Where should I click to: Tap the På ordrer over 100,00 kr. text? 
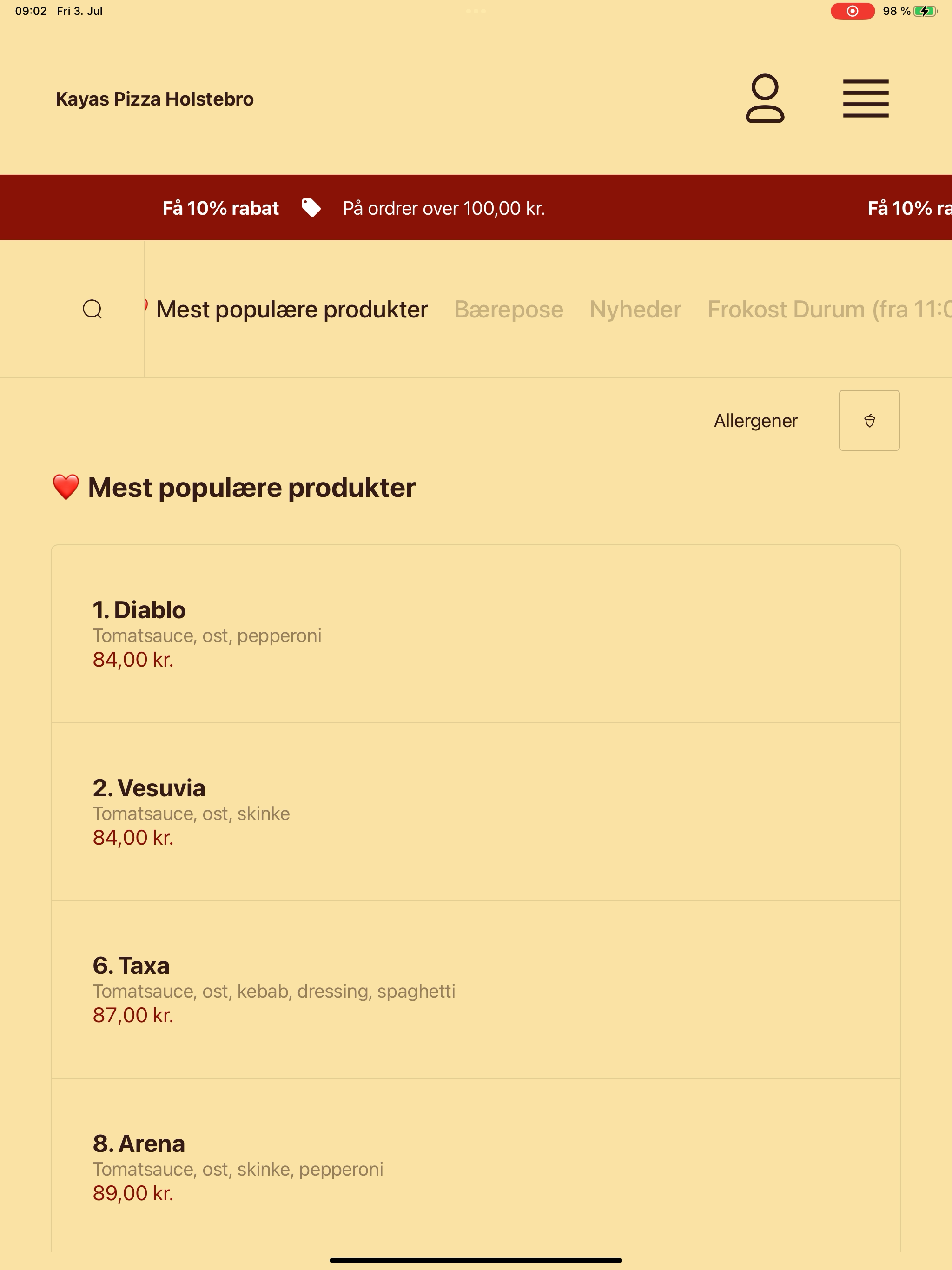(x=444, y=208)
